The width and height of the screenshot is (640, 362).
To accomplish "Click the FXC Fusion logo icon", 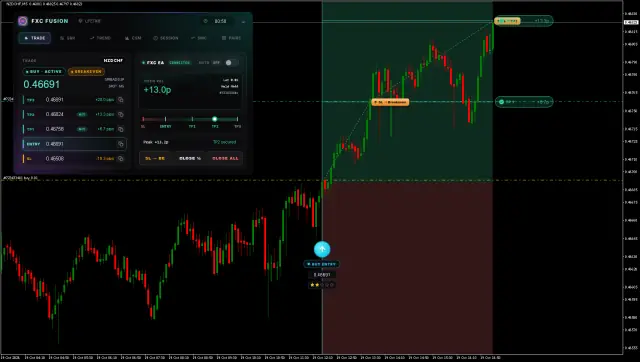I will (23, 21).
